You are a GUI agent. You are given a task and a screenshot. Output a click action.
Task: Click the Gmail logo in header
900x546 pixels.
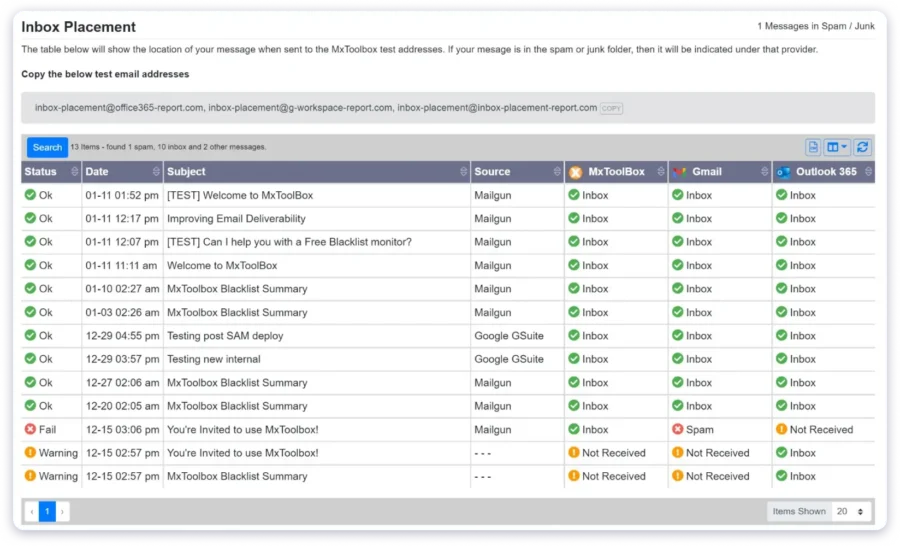680,172
